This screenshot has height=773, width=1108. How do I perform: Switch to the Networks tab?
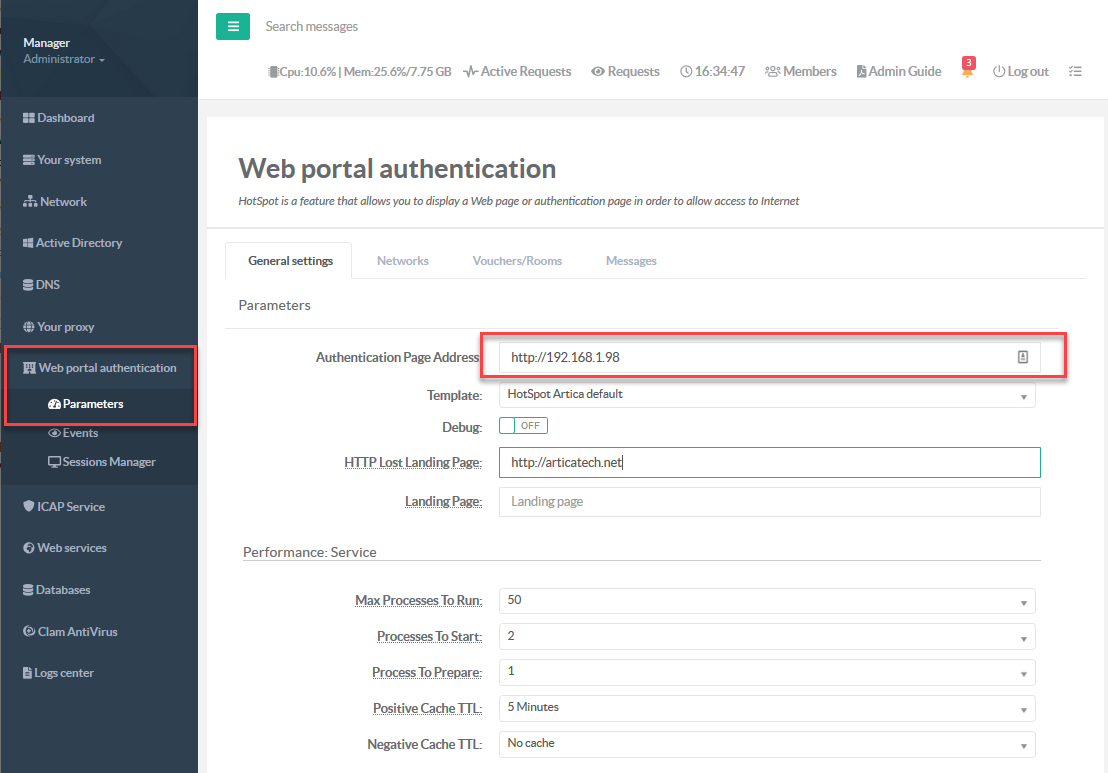(x=402, y=261)
